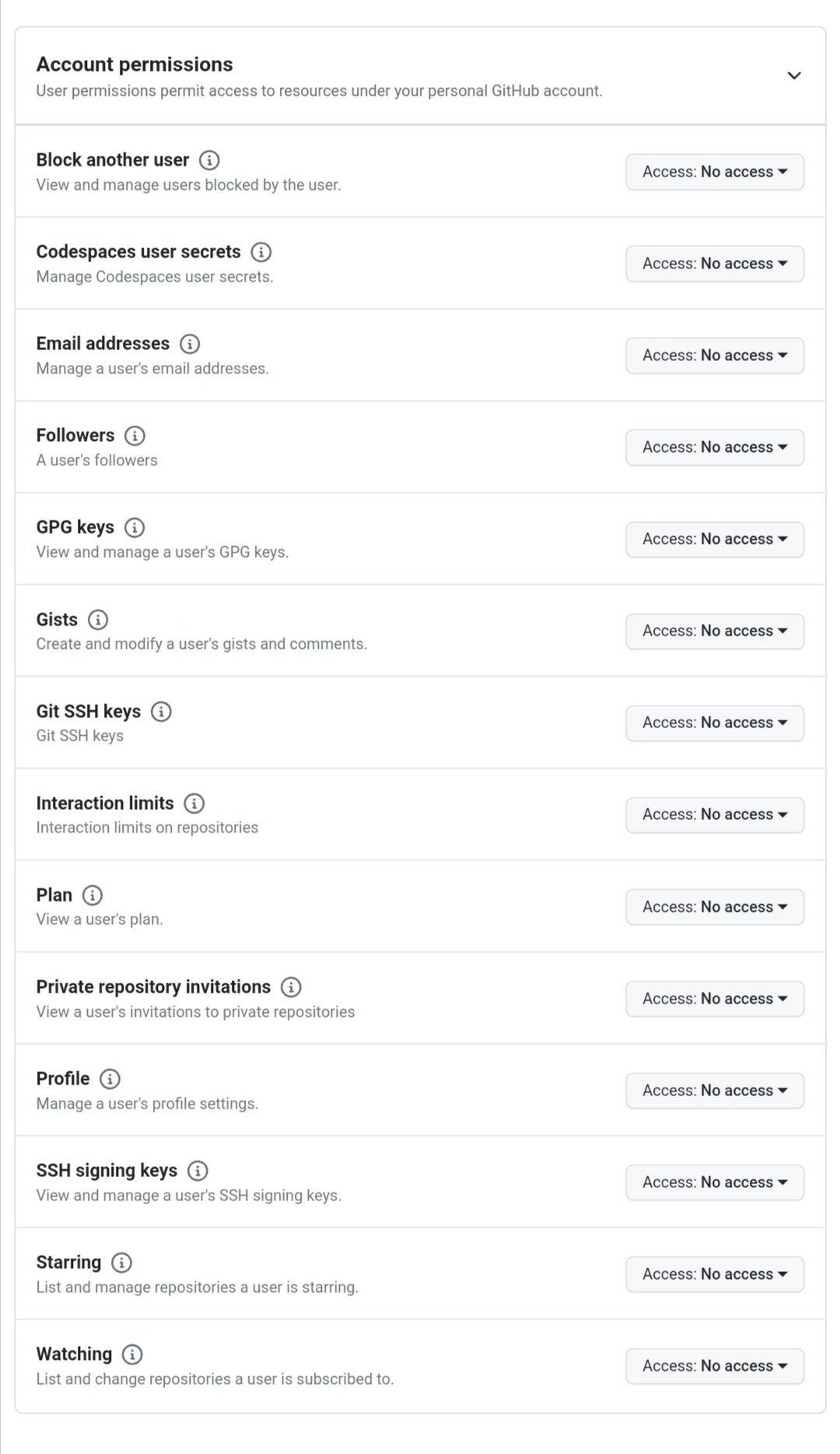Open Access dropdown for Block another user
Screen dimensions: 840x1454
[714, 172]
